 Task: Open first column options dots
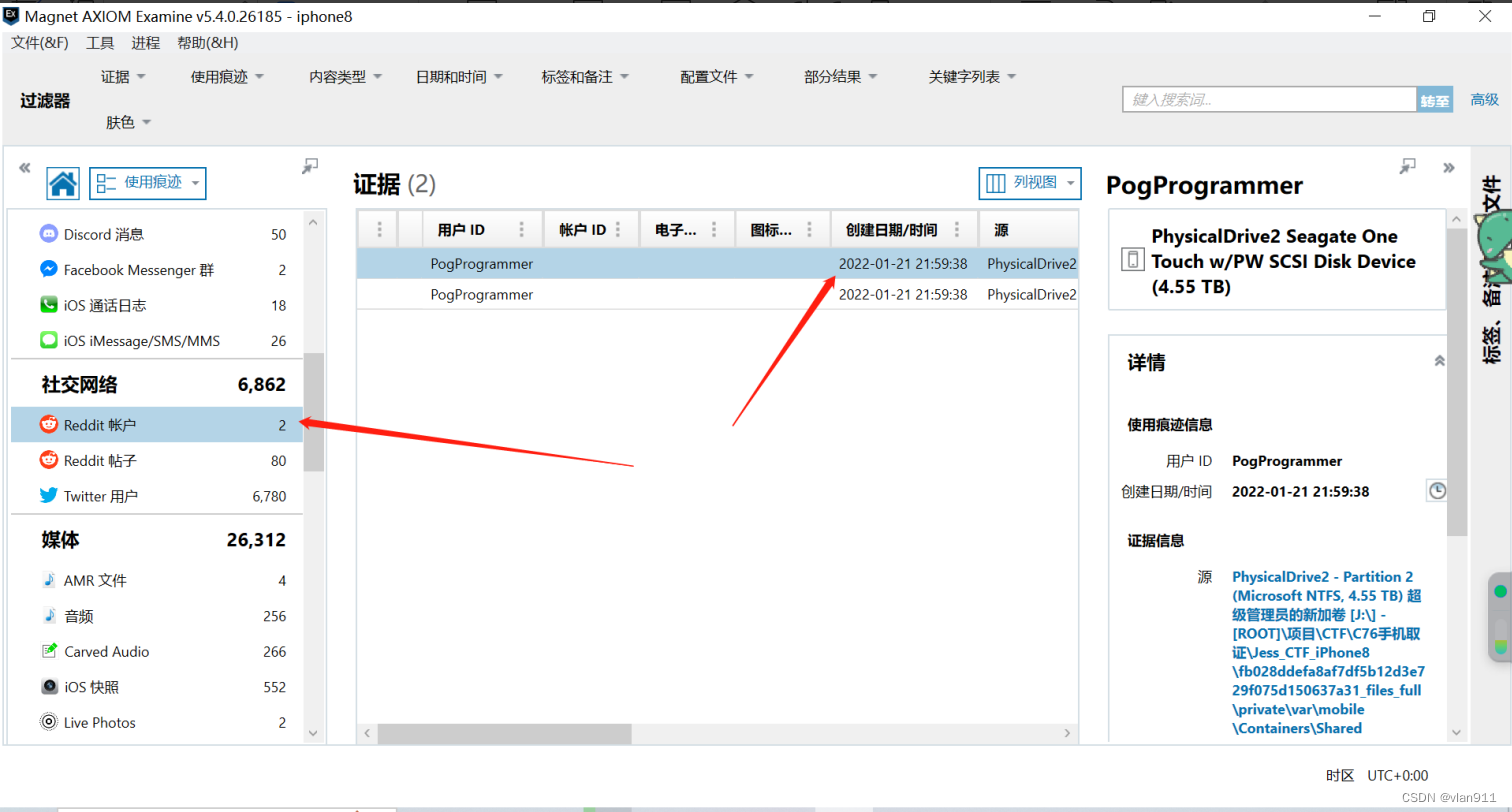click(x=379, y=230)
